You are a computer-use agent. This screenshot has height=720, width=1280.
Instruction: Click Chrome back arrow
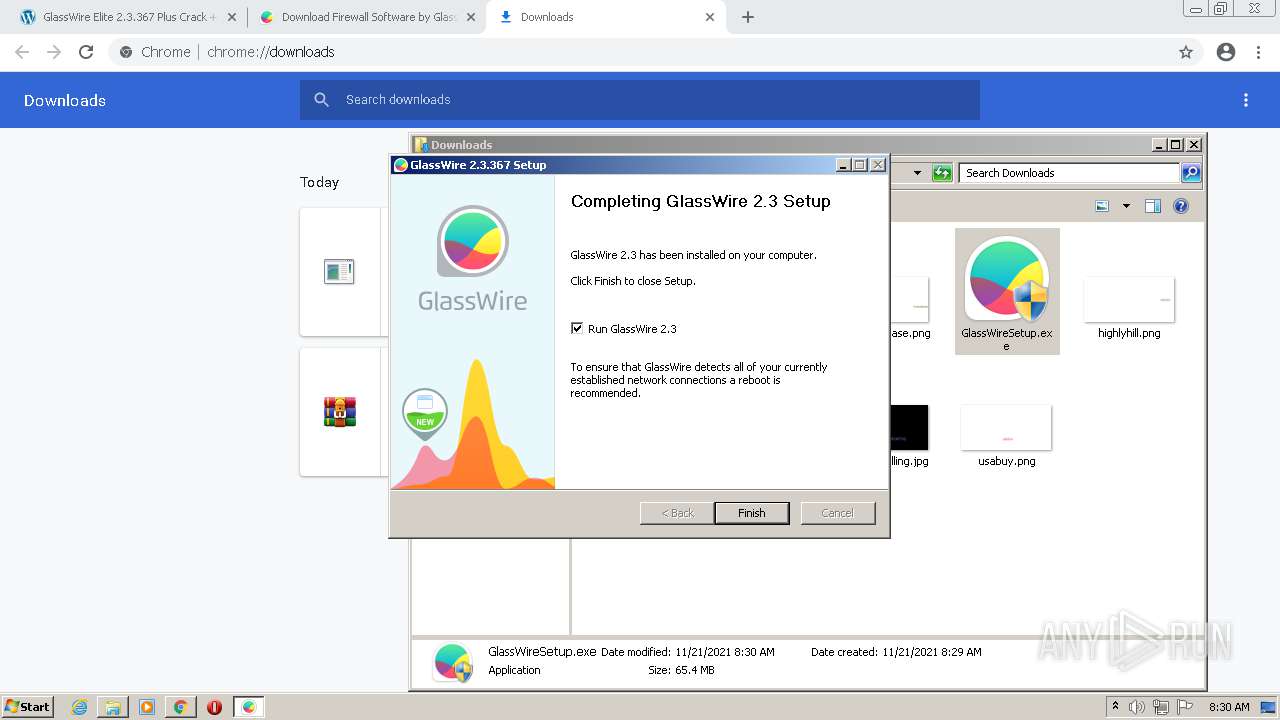[x=22, y=52]
